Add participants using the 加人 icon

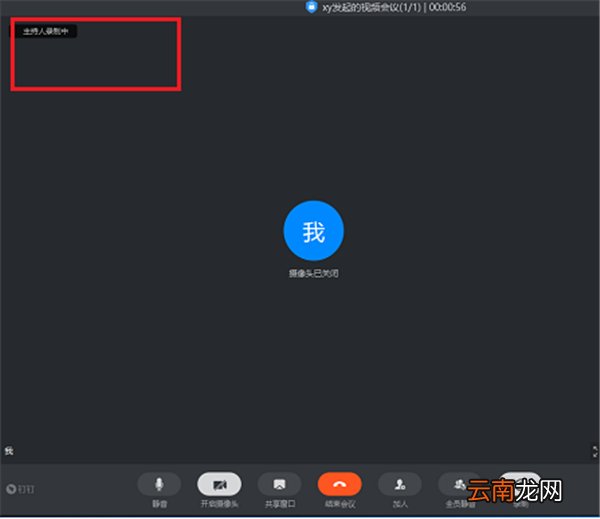400,484
